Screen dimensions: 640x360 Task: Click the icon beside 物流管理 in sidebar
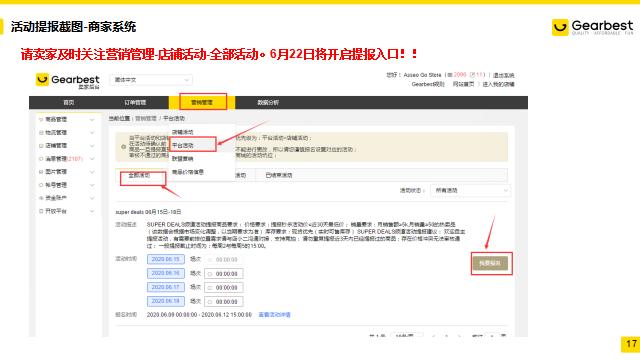point(41,133)
